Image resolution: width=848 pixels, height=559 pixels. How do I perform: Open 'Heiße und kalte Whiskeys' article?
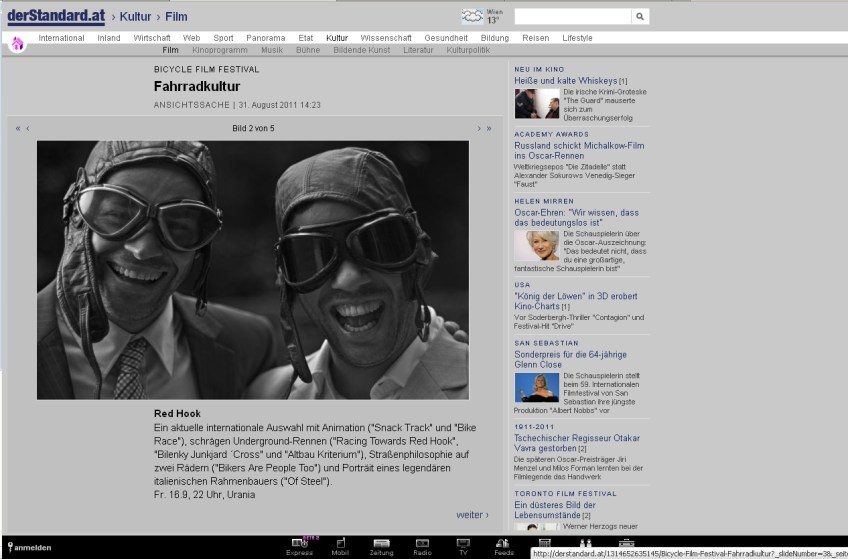pyautogui.click(x=566, y=80)
